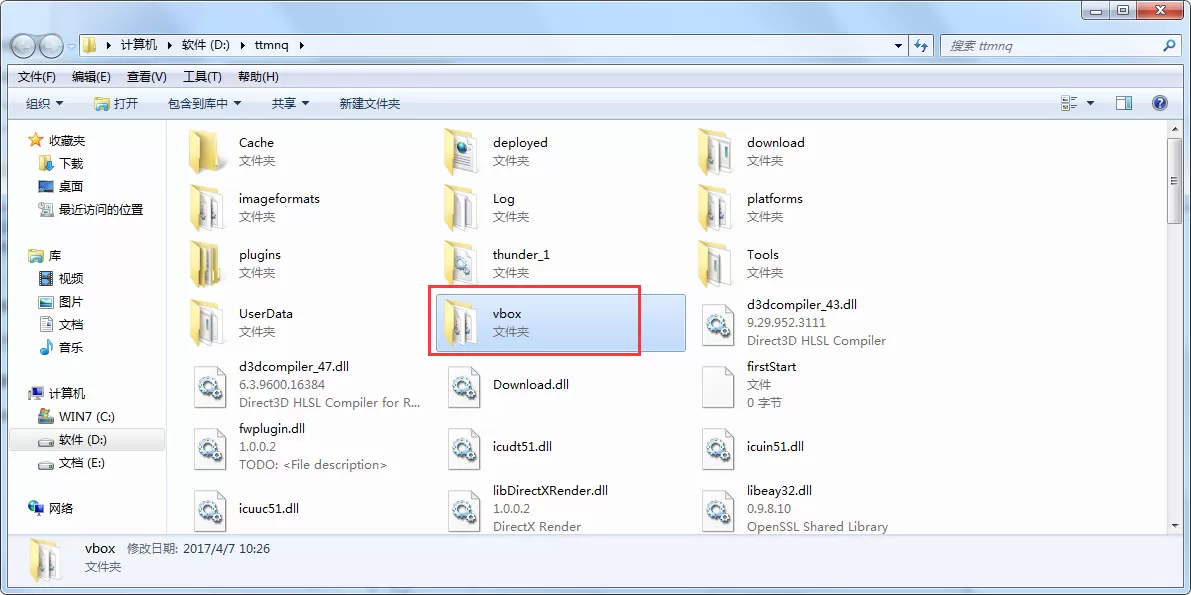Expand breadcrumb arrow after ttmnq
This screenshot has width=1191, height=595.
[302, 46]
